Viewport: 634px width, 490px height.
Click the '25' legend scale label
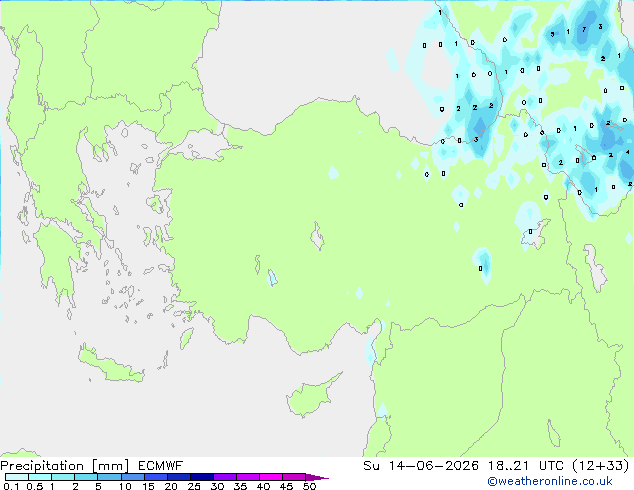click(x=194, y=486)
